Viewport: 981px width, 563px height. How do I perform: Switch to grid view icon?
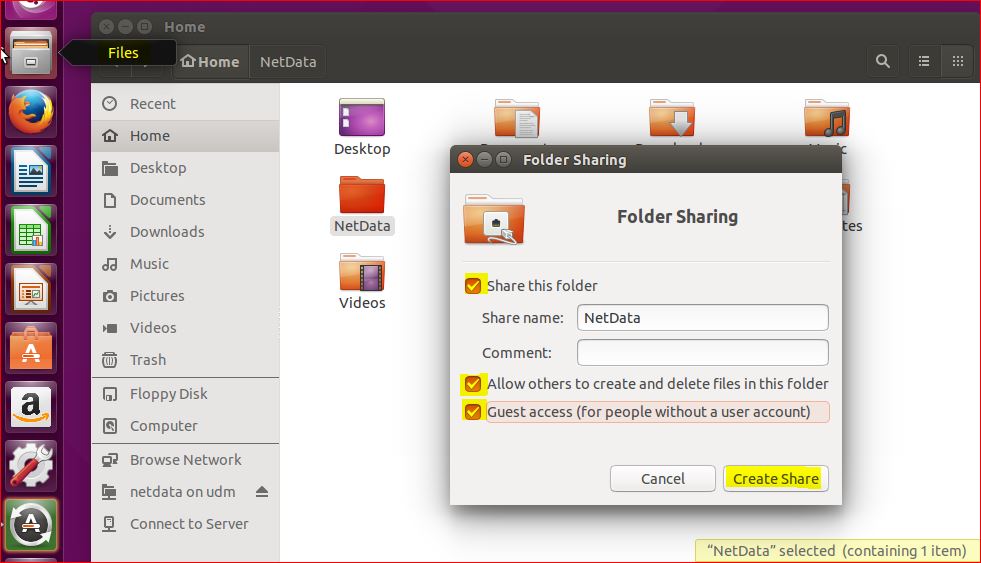click(957, 61)
